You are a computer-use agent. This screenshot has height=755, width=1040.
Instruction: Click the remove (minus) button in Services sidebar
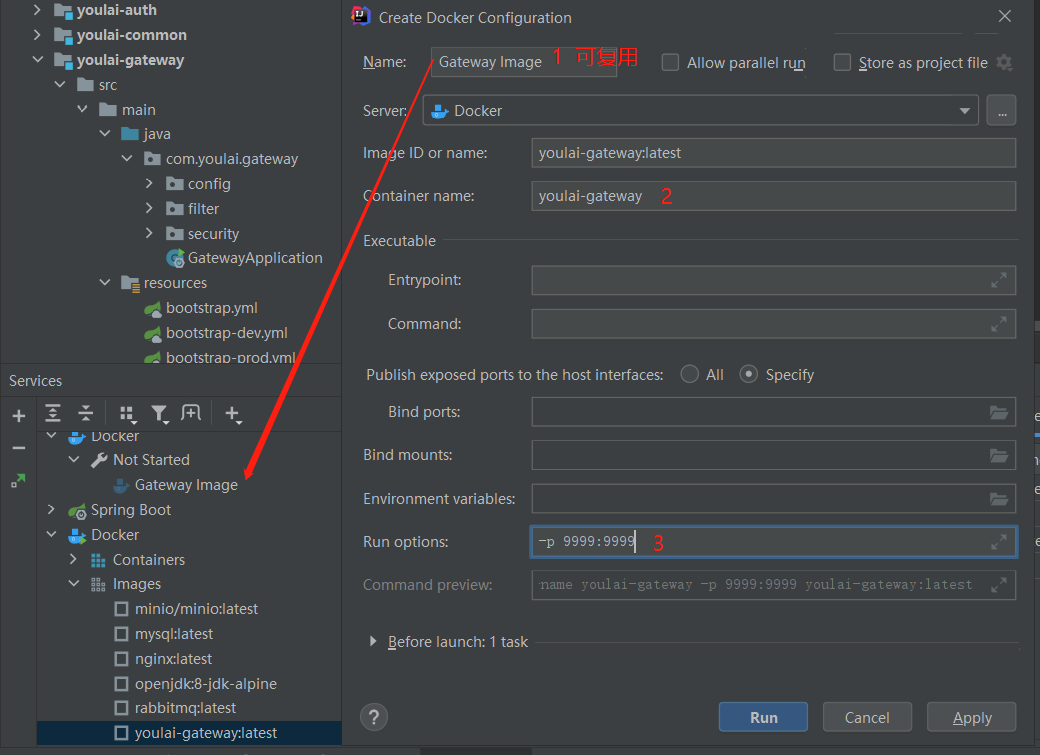click(19, 448)
